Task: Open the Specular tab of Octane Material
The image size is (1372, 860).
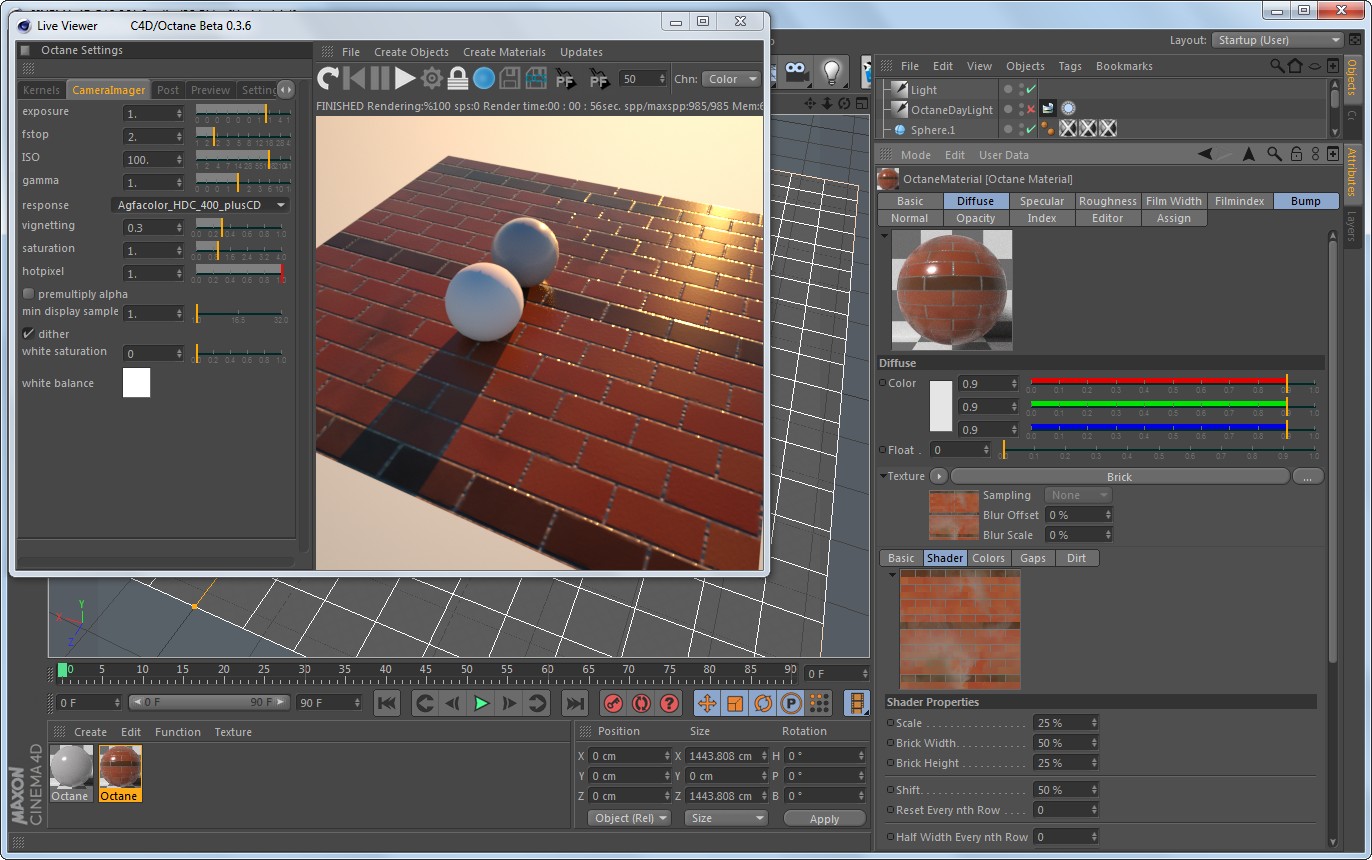Action: click(x=1042, y=201)
